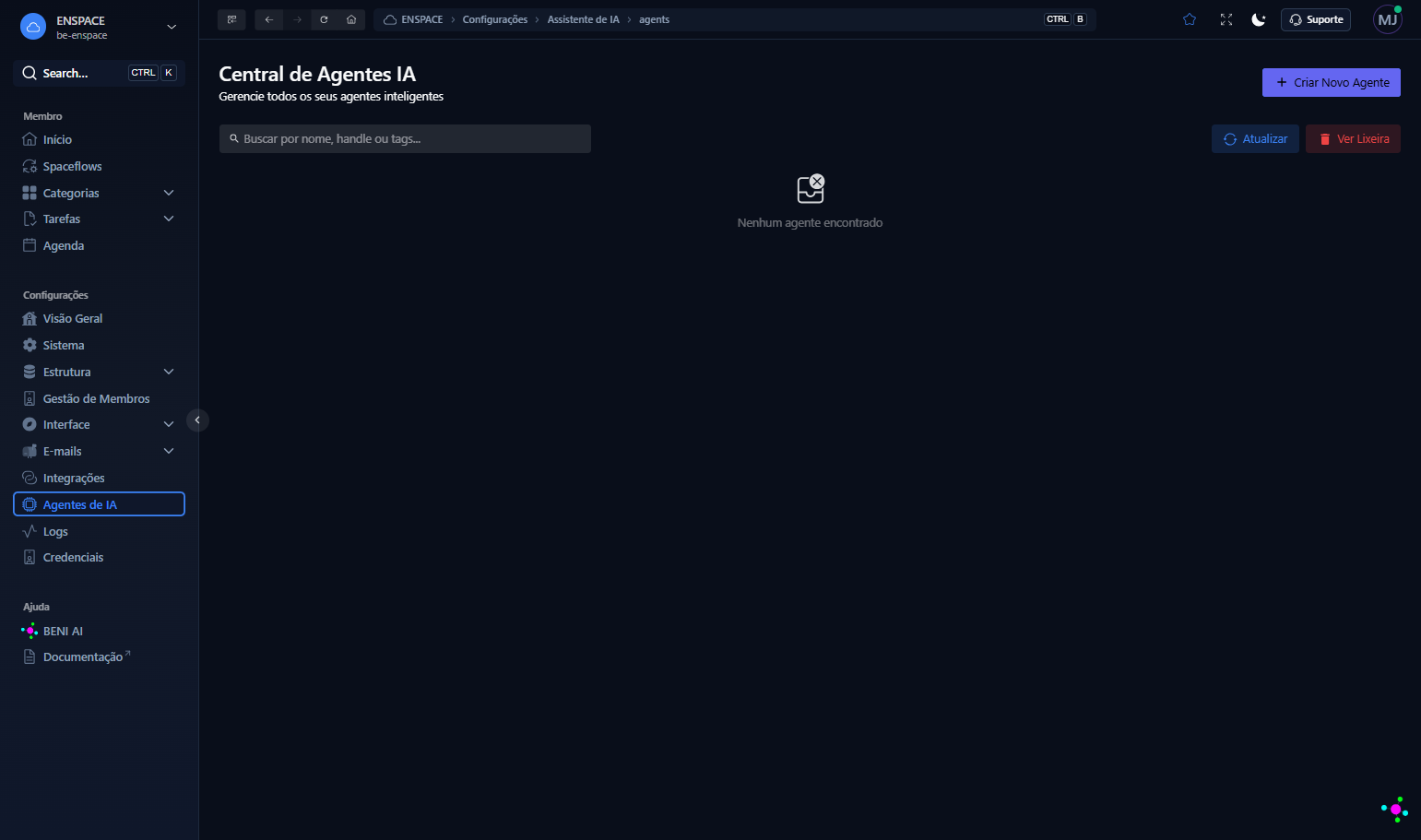Reload page with the refresh icon
1421x840 pixels.
[x=324, y=19]
